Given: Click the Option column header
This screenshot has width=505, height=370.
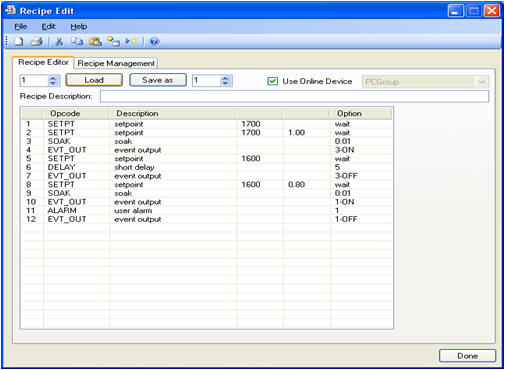Looking at the screenshot, I should point(361,113).
